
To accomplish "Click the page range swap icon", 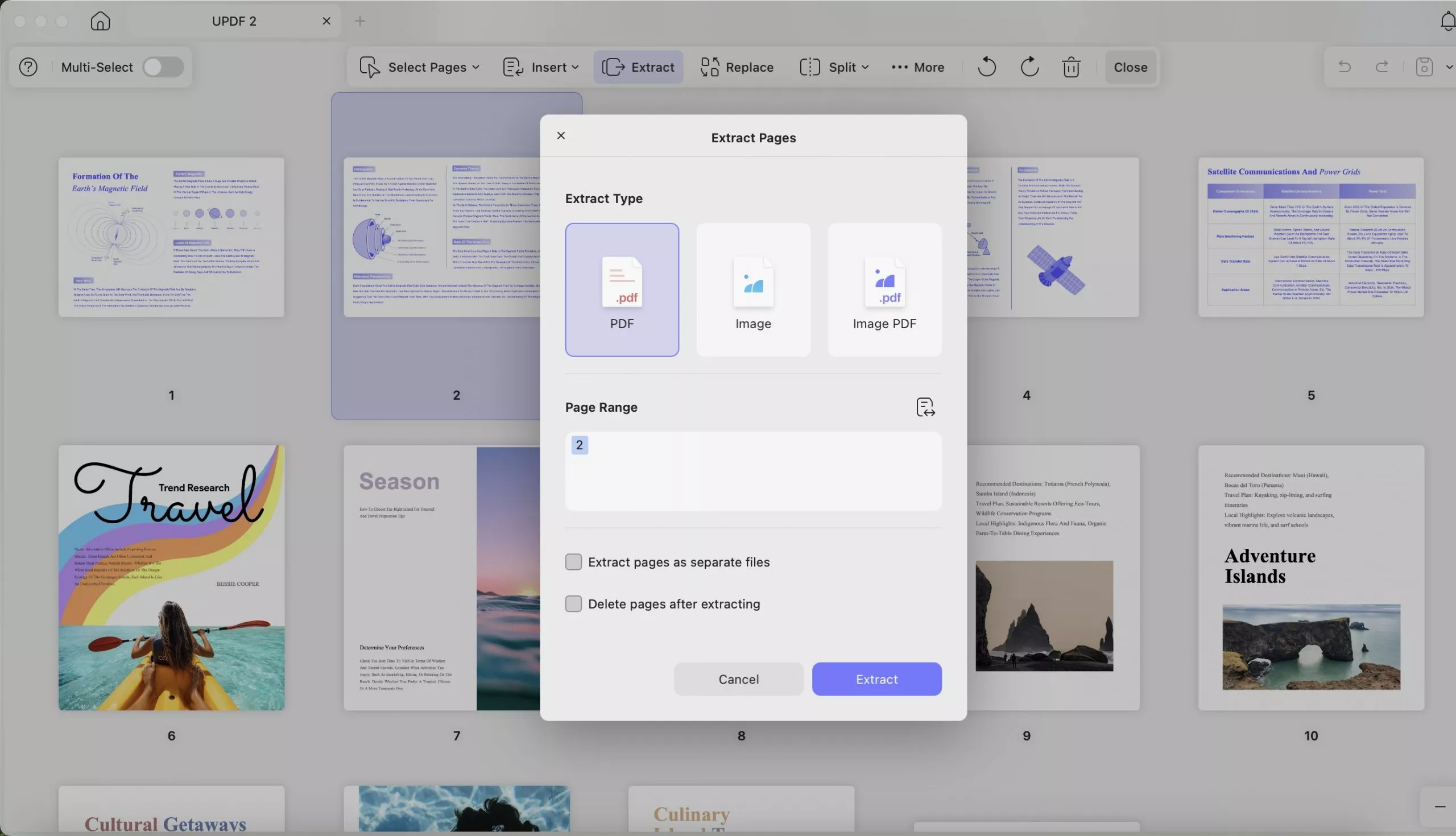I will pyautogui.click(x=925, y=407).
